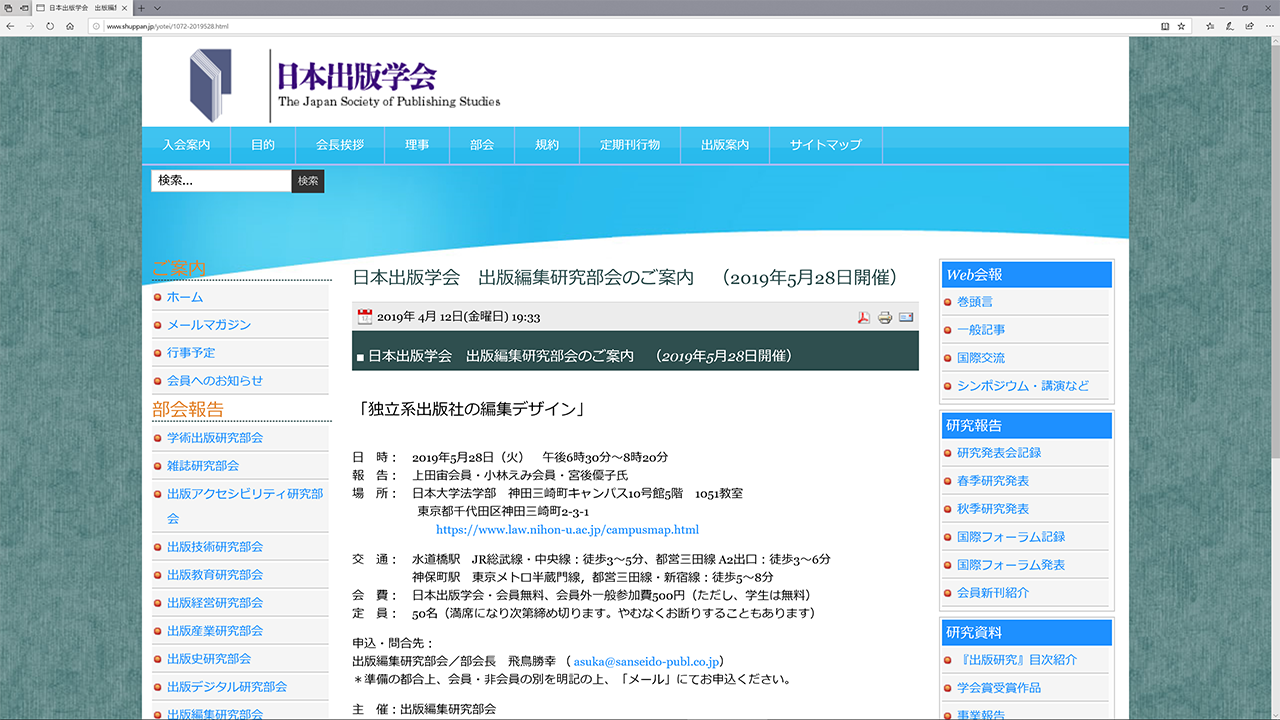Viewport: 1280px width, 720px height.
Task: Open the favorites hub icon
Action: pos(1210,26)
